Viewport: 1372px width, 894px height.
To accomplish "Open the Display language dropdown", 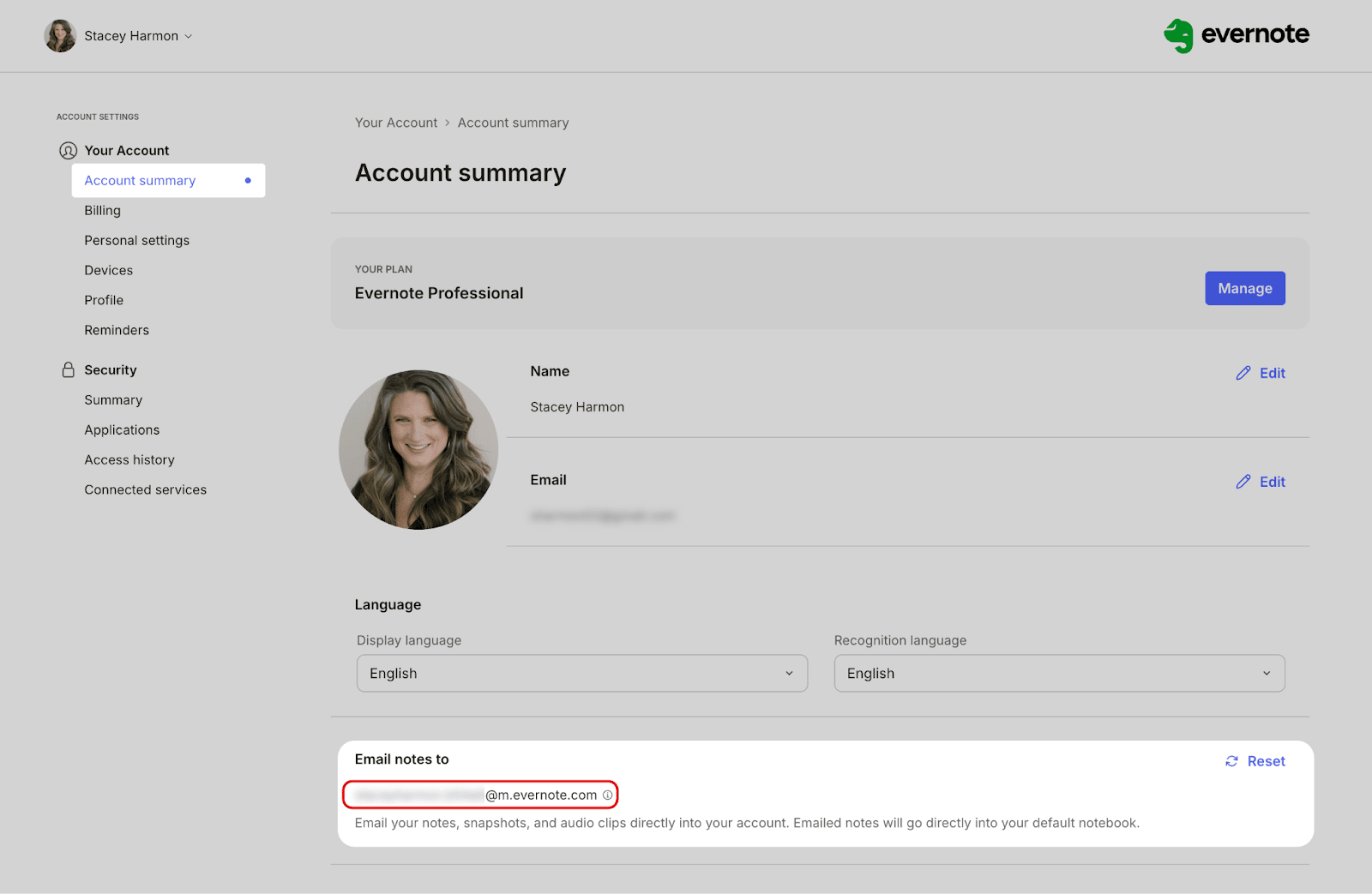I will pos(582,674).
